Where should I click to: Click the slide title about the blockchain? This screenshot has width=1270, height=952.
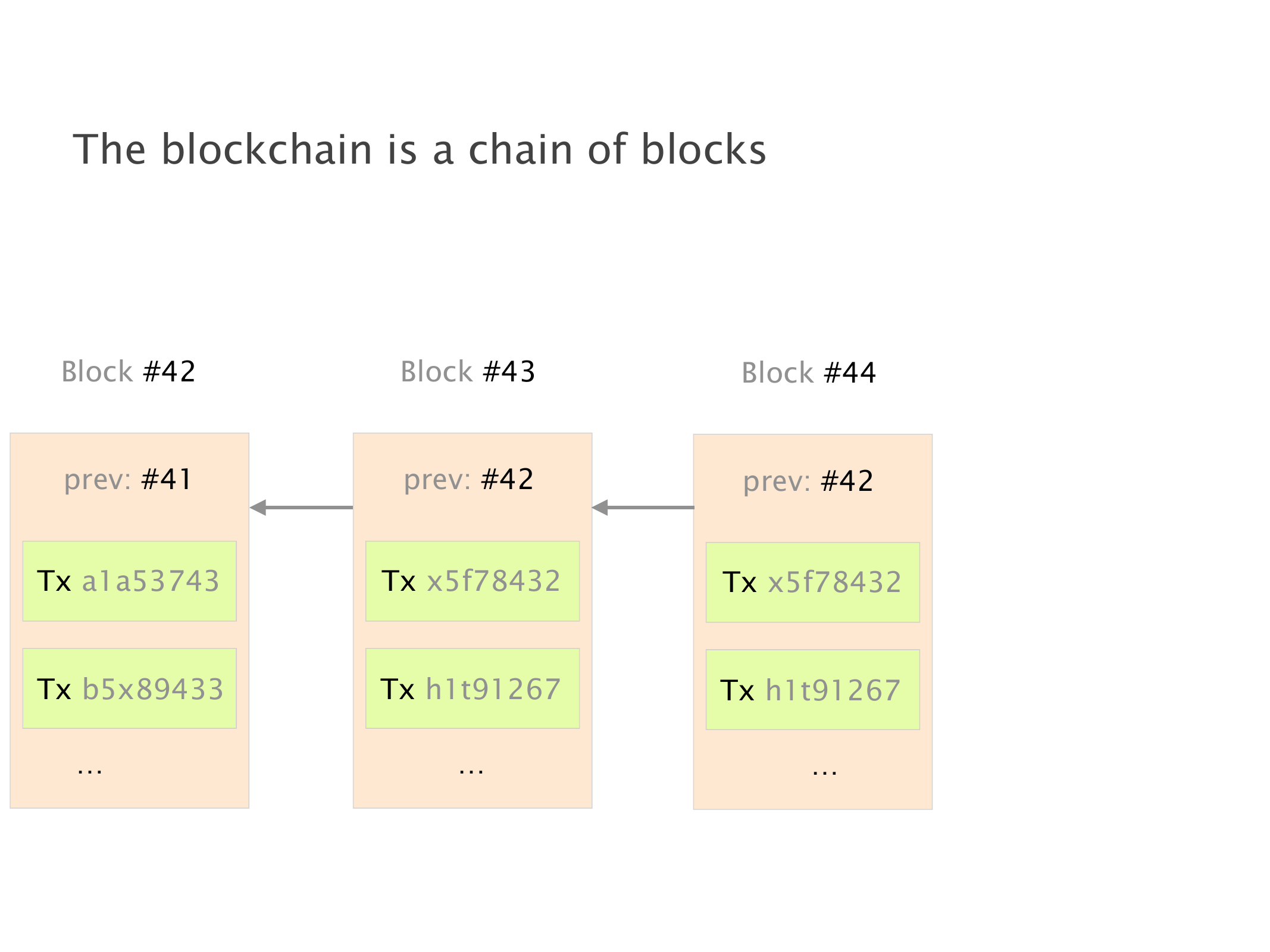[419, 149]
